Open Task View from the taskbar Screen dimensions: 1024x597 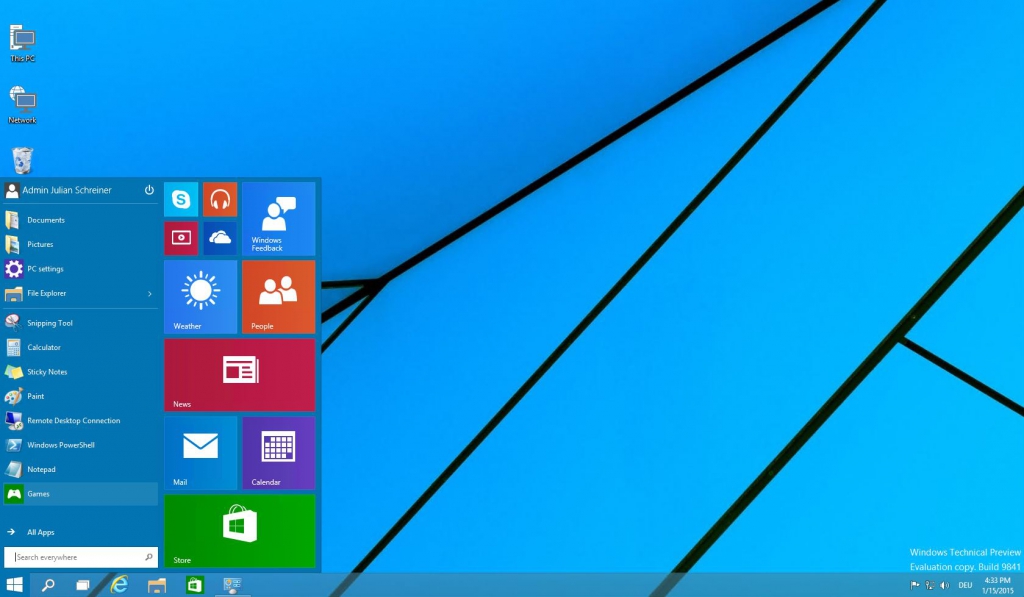point(83,585)
